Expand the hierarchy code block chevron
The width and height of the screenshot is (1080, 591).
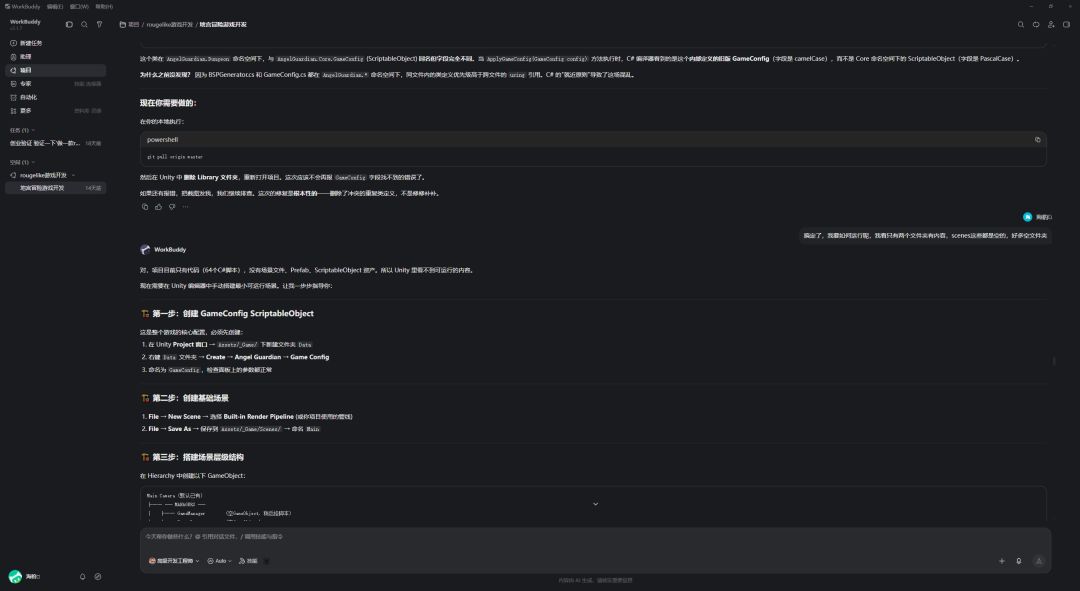point(595,504)
